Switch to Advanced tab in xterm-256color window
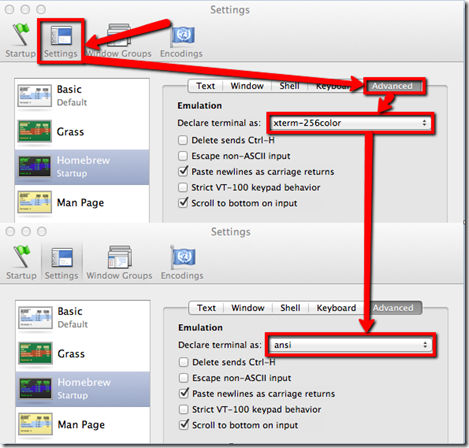The image size is (469, 448). [x=392, y=86]
